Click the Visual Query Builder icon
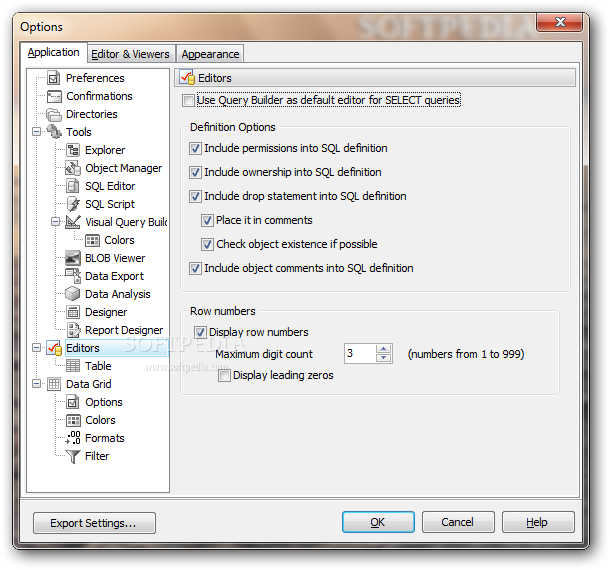 tap(73, 222)
